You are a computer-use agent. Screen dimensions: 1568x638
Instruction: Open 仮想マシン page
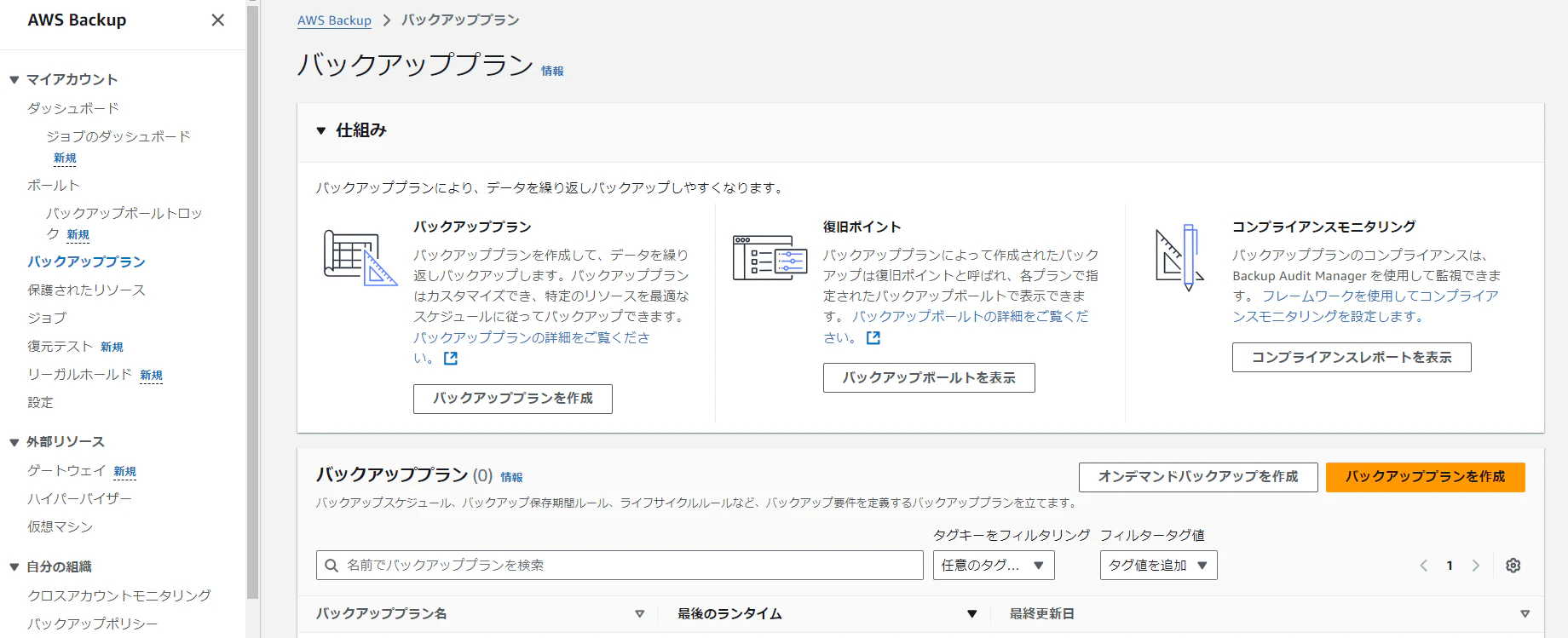pyautogui.click(x=60, y=526)
